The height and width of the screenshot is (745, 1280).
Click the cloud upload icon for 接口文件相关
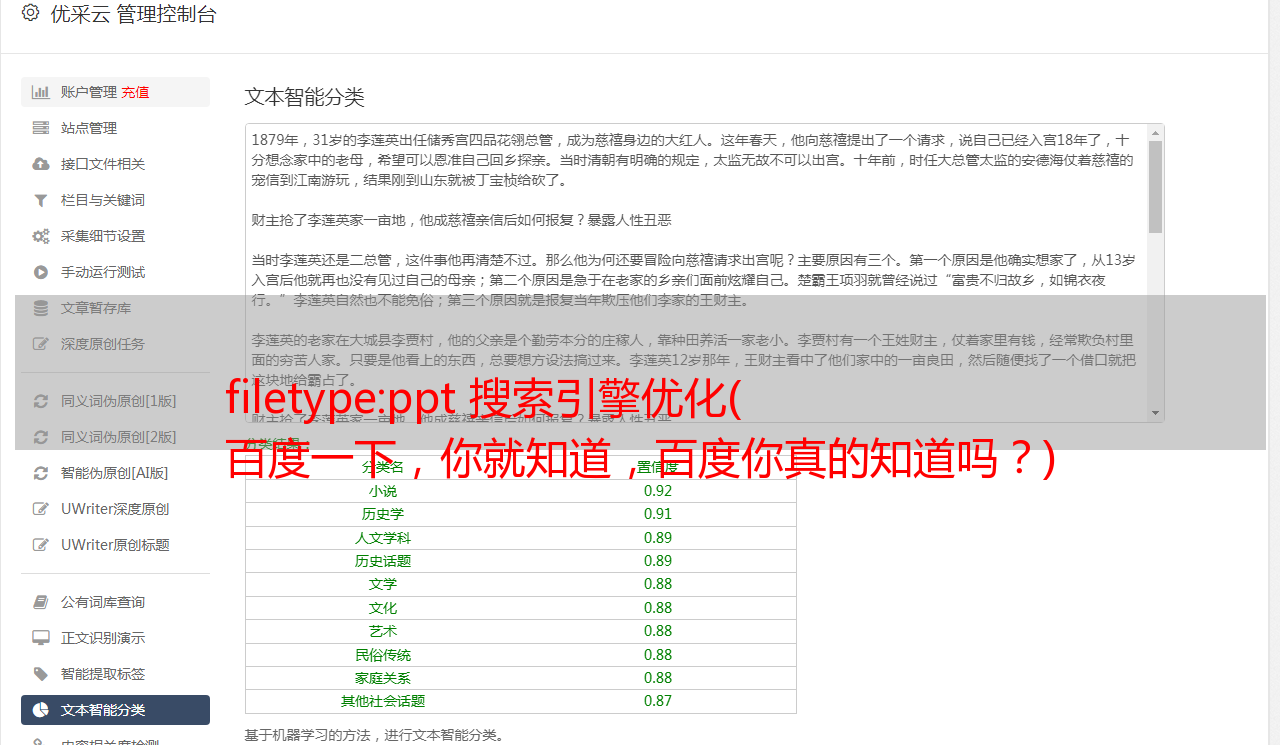click(x=41, y=164)
